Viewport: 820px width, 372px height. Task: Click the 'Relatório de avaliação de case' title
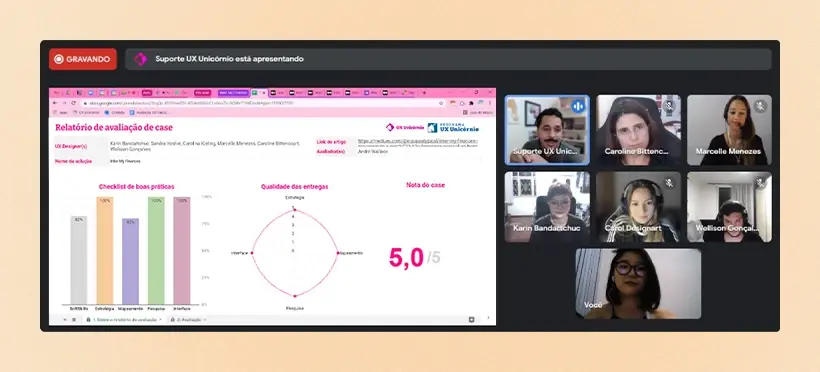(113, 127)
